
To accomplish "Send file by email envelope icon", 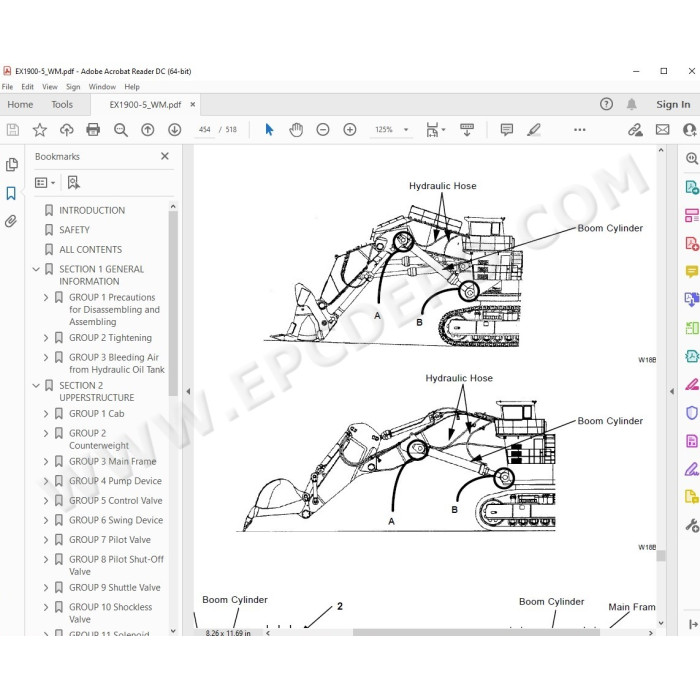I will coord(662,130).
